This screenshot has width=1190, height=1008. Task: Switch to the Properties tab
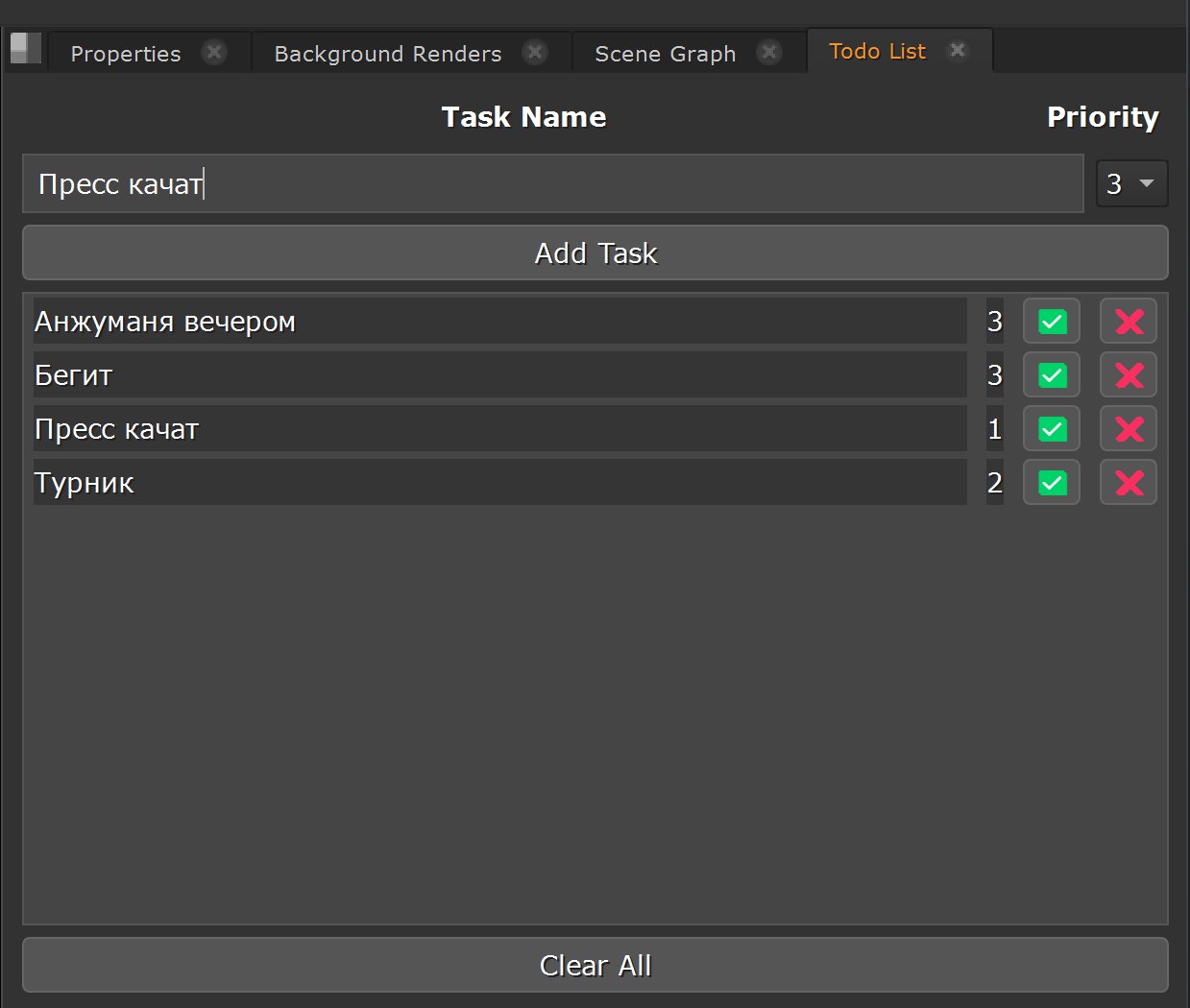126,54
